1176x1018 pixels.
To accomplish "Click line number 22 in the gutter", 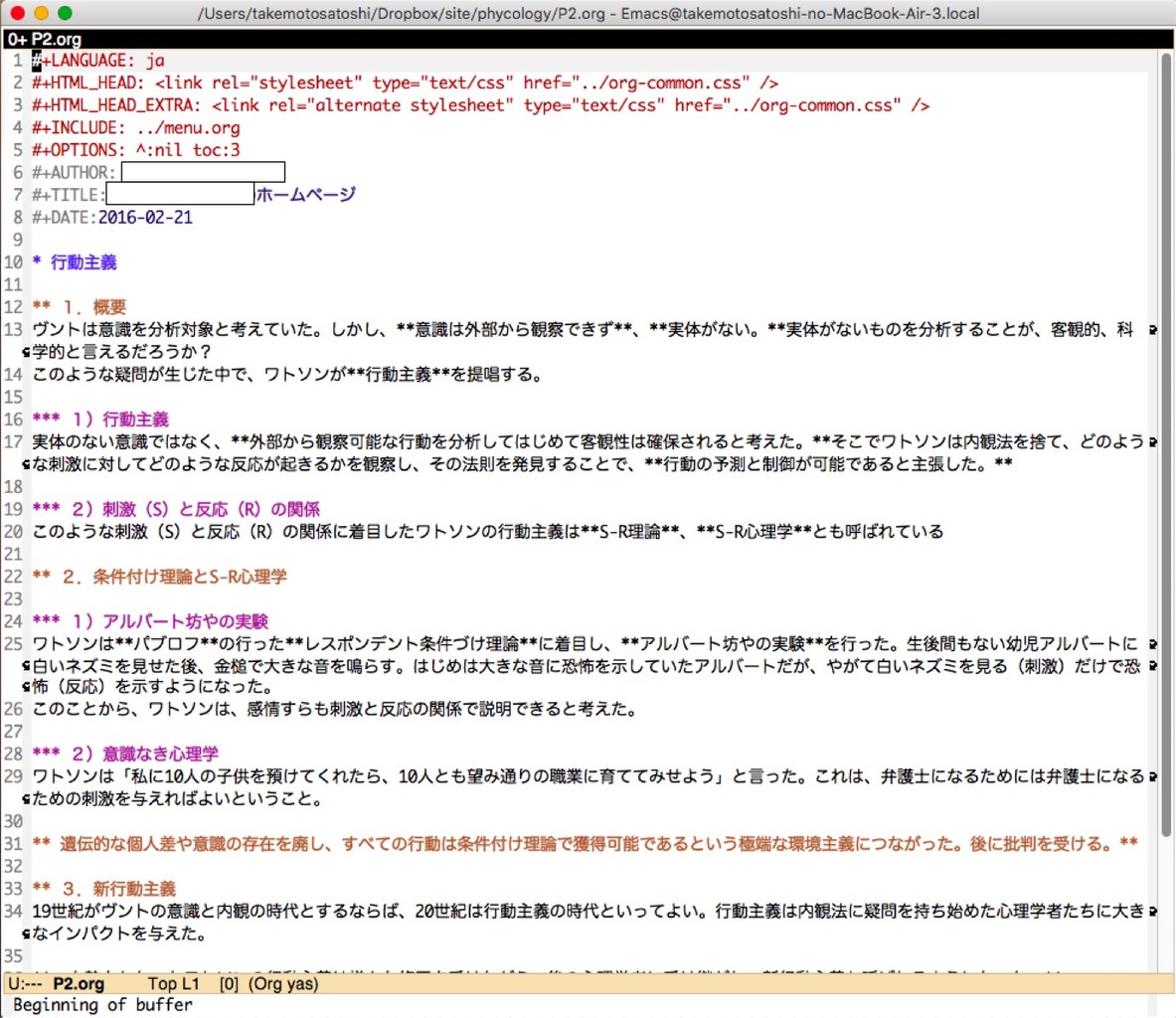I will (13, 577).
